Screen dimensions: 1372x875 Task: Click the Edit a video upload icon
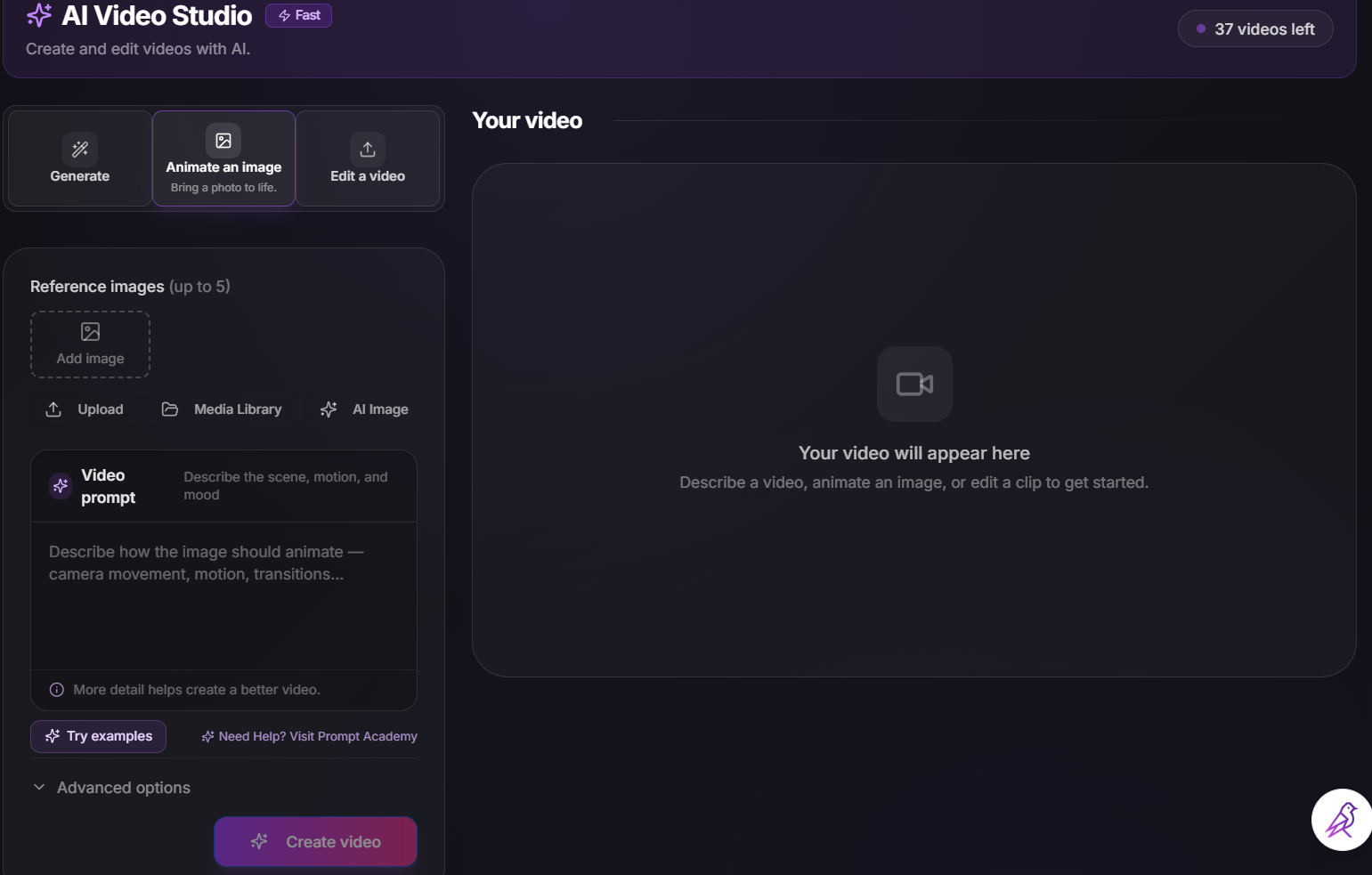pyautogui.click(x=368, y=149)
